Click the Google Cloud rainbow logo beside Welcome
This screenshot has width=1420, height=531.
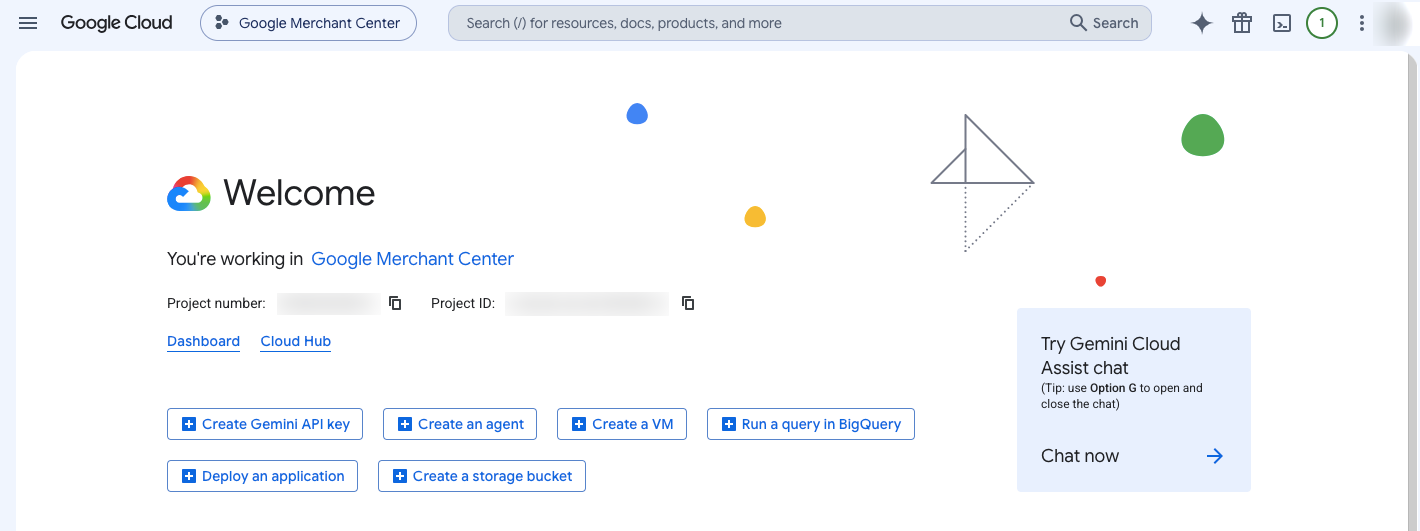point(189,193)
